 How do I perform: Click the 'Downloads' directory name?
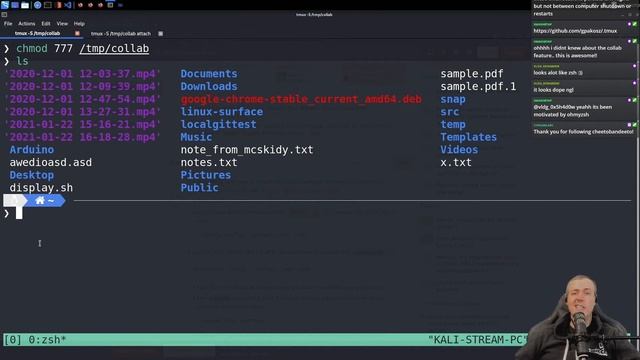click(x=209, y=87)
